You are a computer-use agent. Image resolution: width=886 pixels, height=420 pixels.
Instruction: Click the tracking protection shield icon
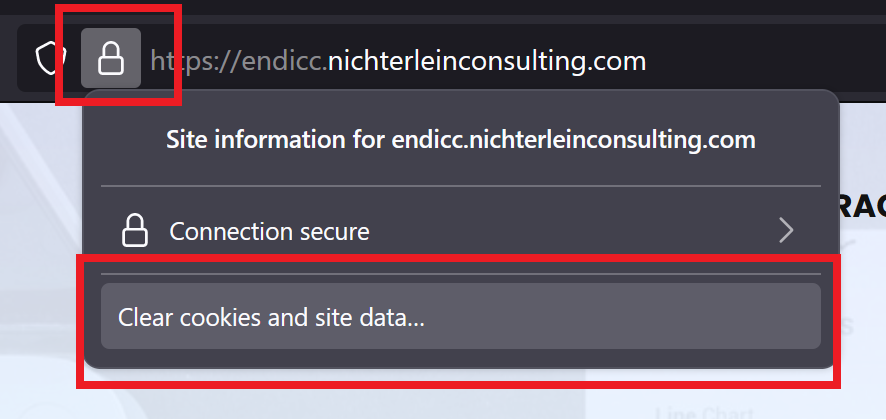(49, 59)
